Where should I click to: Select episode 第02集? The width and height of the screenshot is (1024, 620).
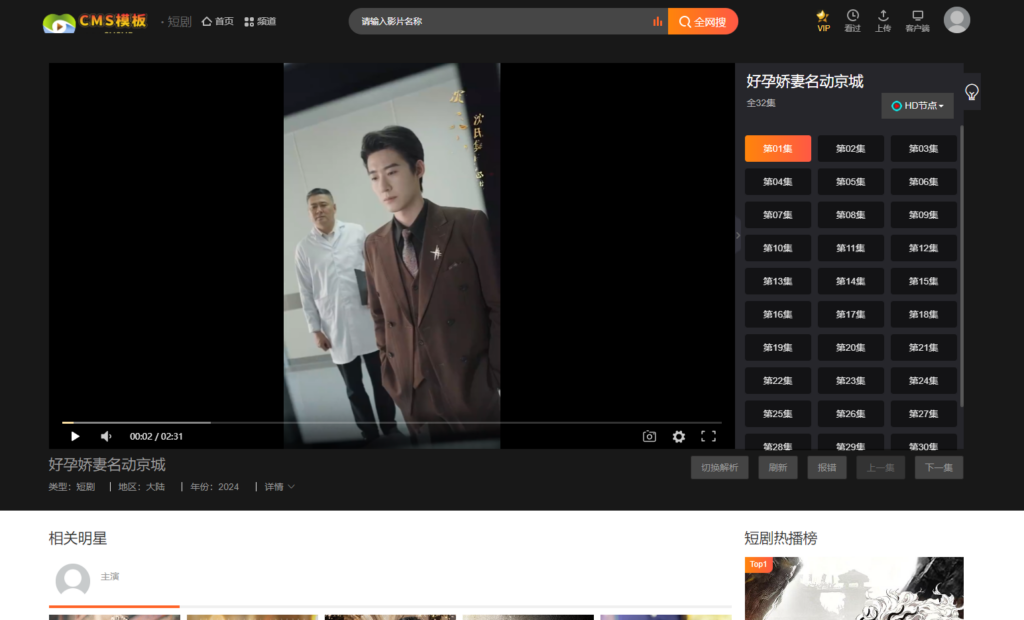[850, 149]
